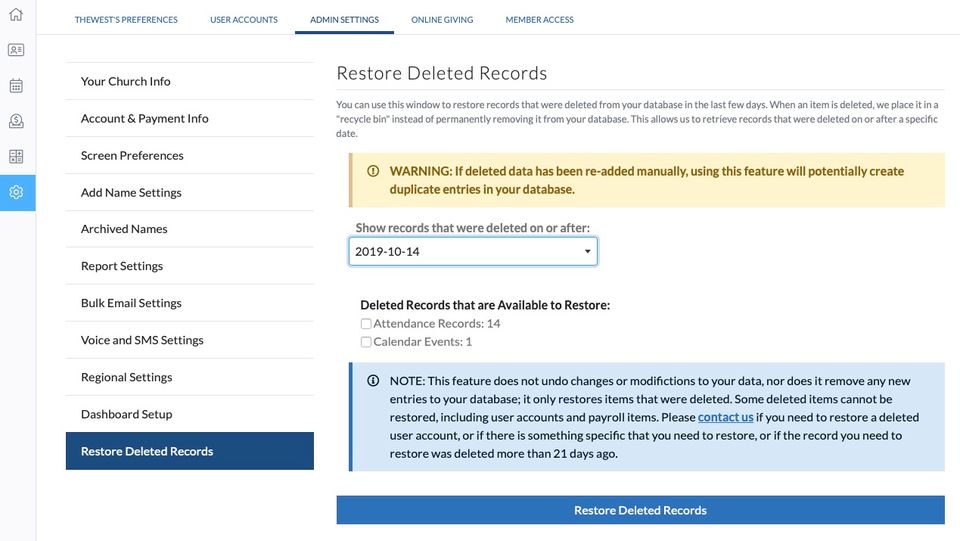Screen dimensions: 960x541
Task: Open the Member Access tab
Action: (539, 20)
